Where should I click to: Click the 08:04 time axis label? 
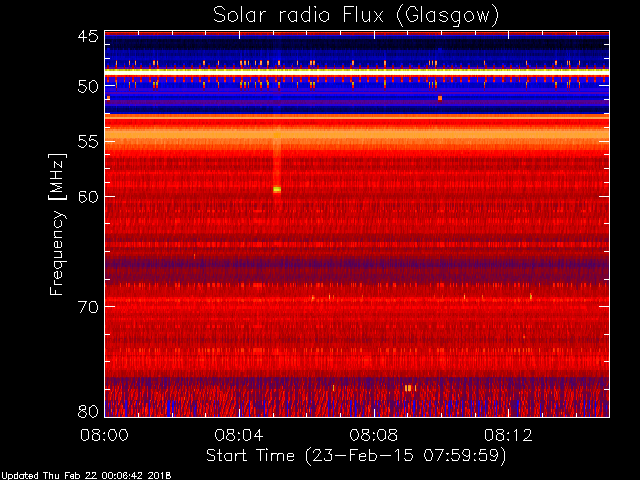click(239, 435)
